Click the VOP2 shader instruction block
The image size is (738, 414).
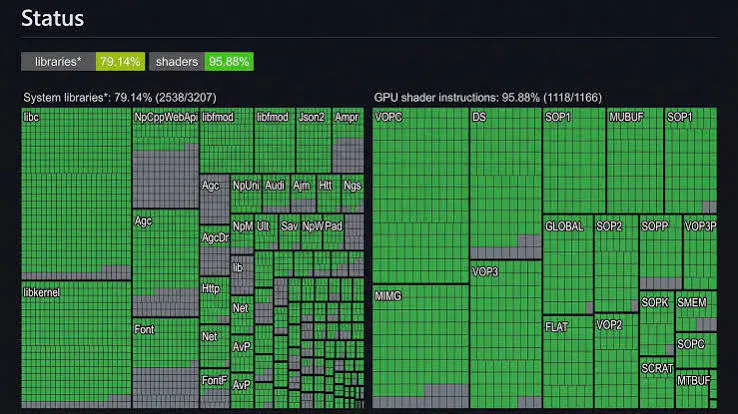click(616, 361)
